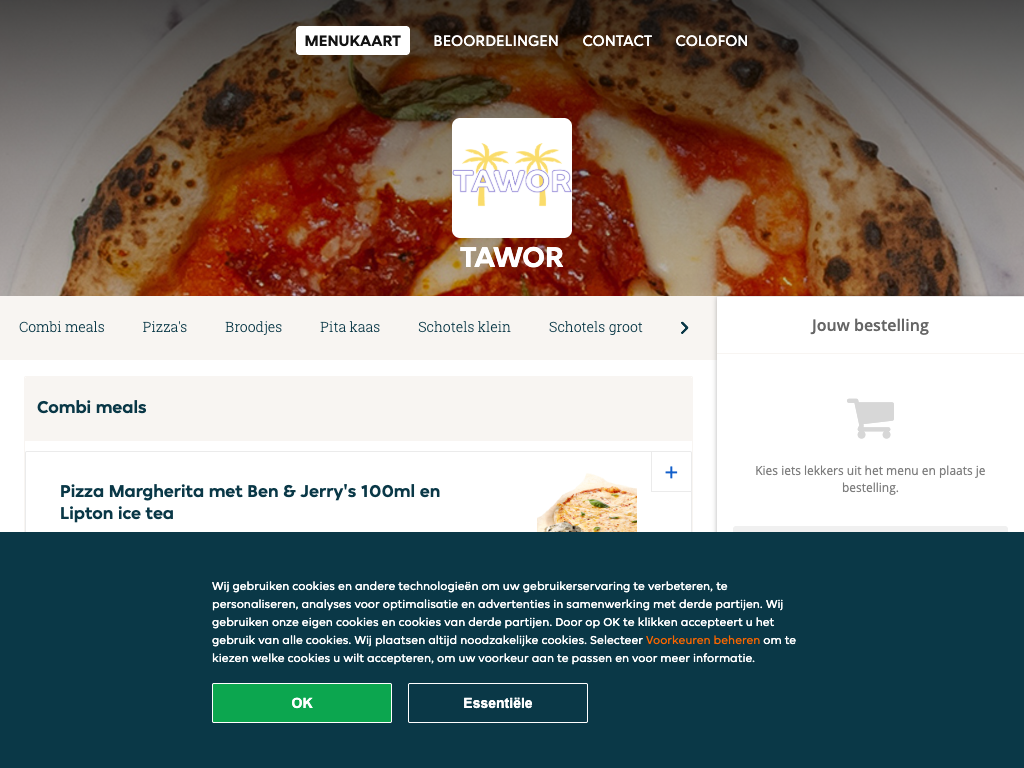Go to Beoordelingen page
Image resolution: width=1024 pixels, height=768 pixels.
click(496, 40)
